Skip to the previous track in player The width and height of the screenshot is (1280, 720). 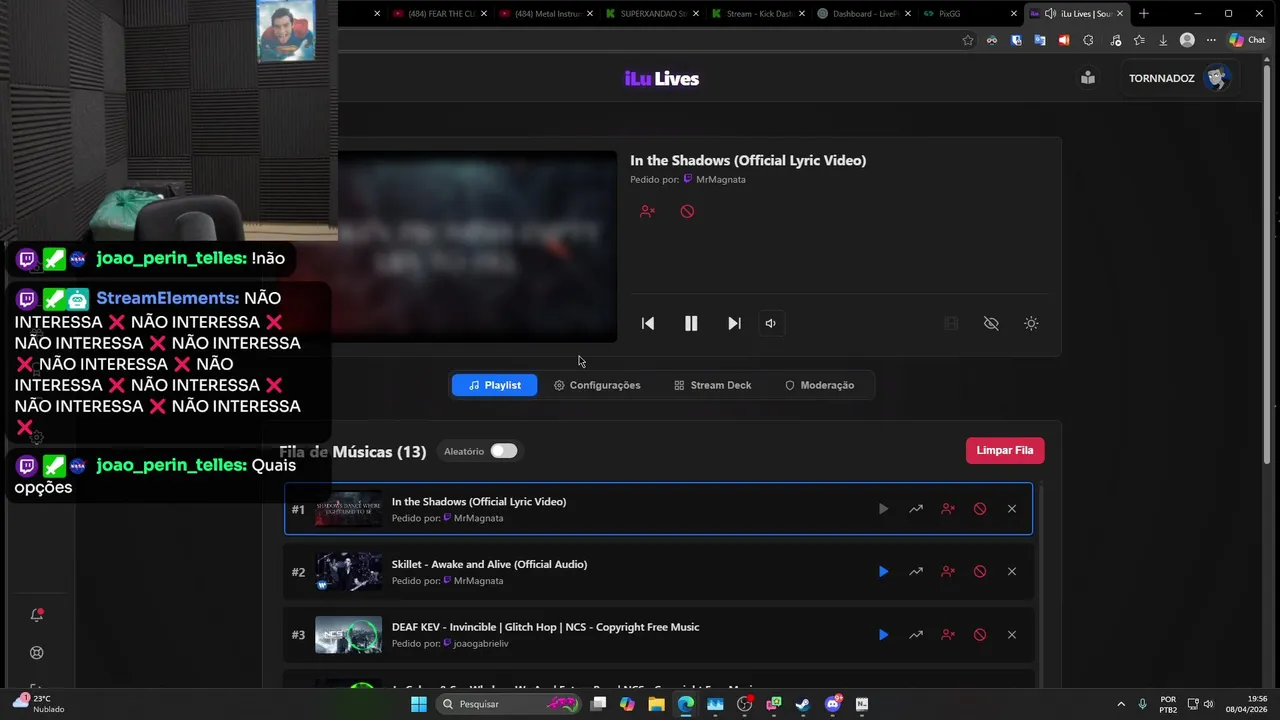[x=648, y=323]
